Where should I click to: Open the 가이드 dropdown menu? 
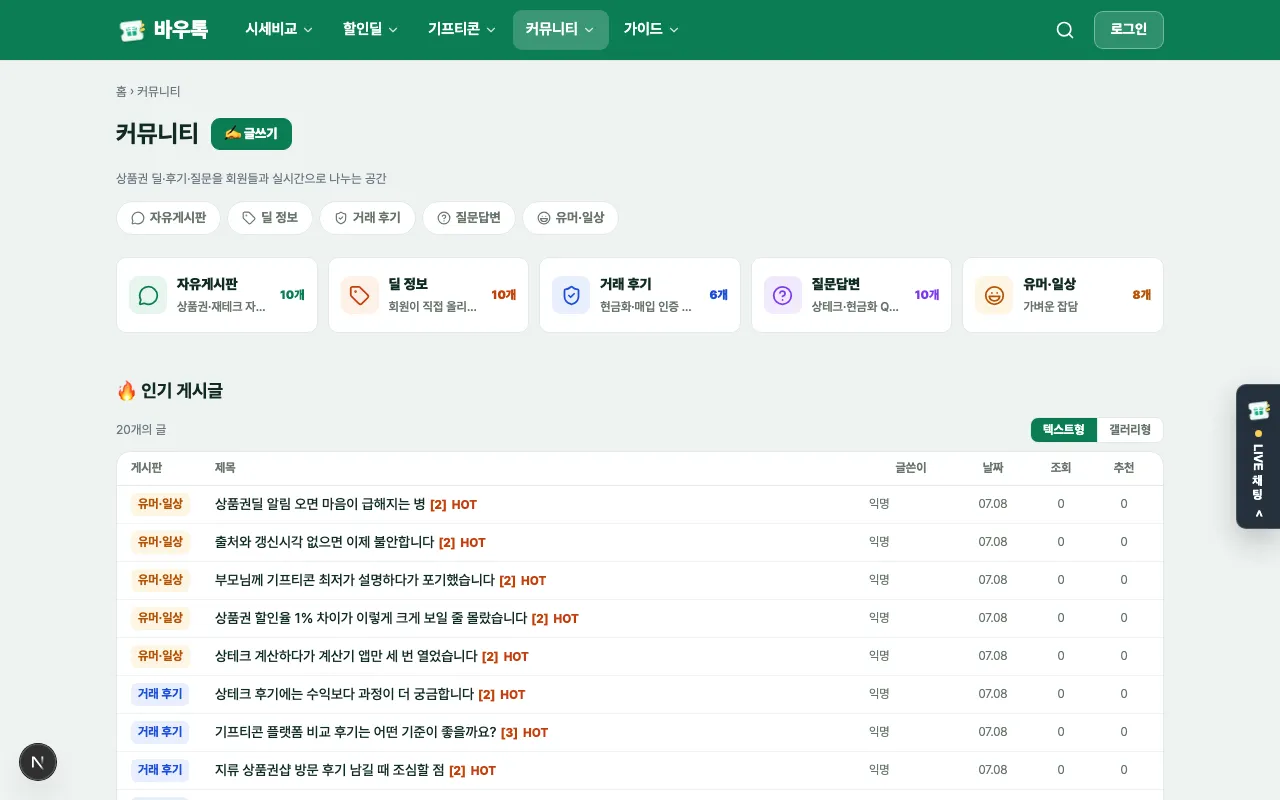(651, 30)
